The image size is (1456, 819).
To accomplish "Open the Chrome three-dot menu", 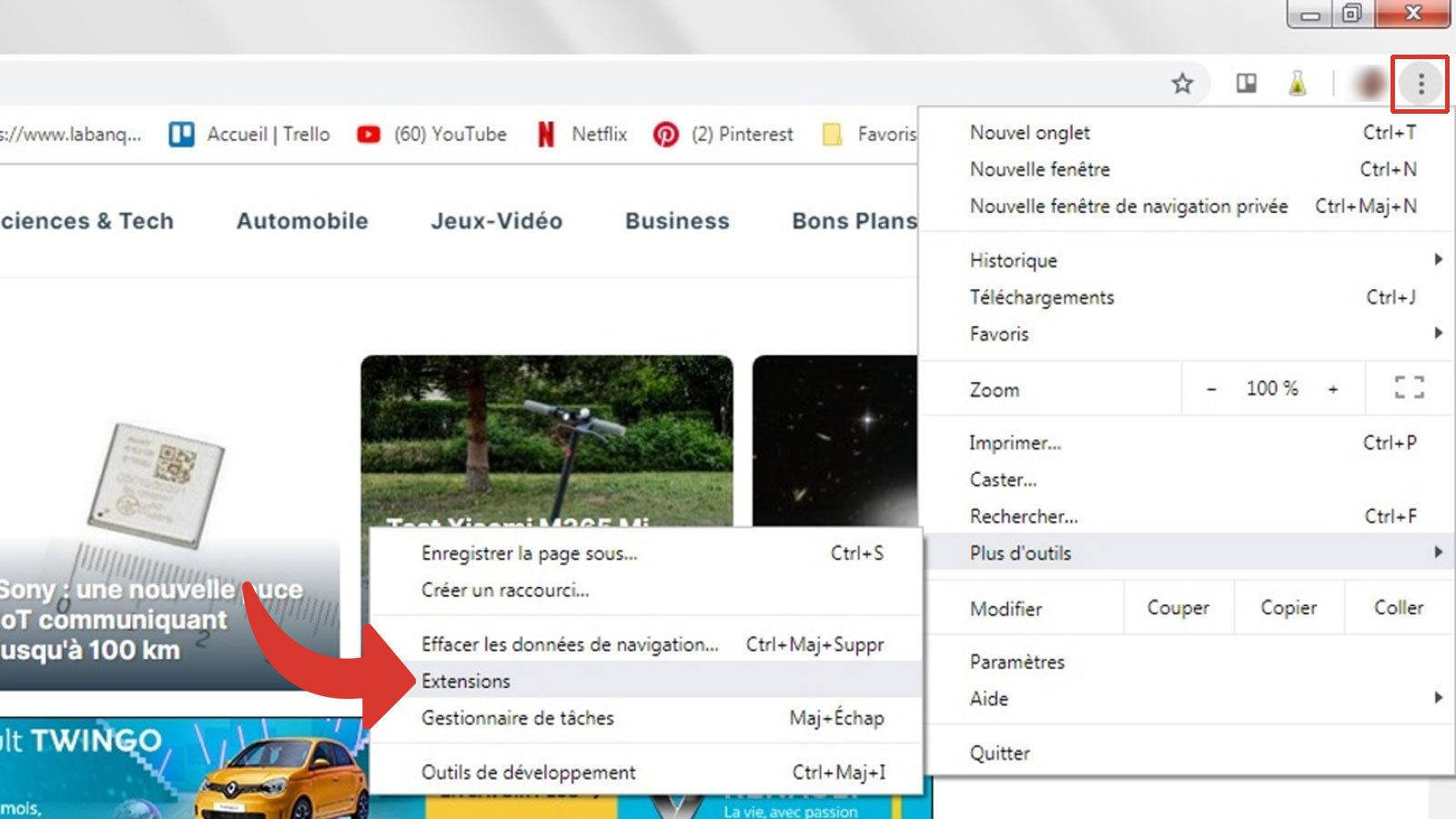I will tap(1420, 84).
